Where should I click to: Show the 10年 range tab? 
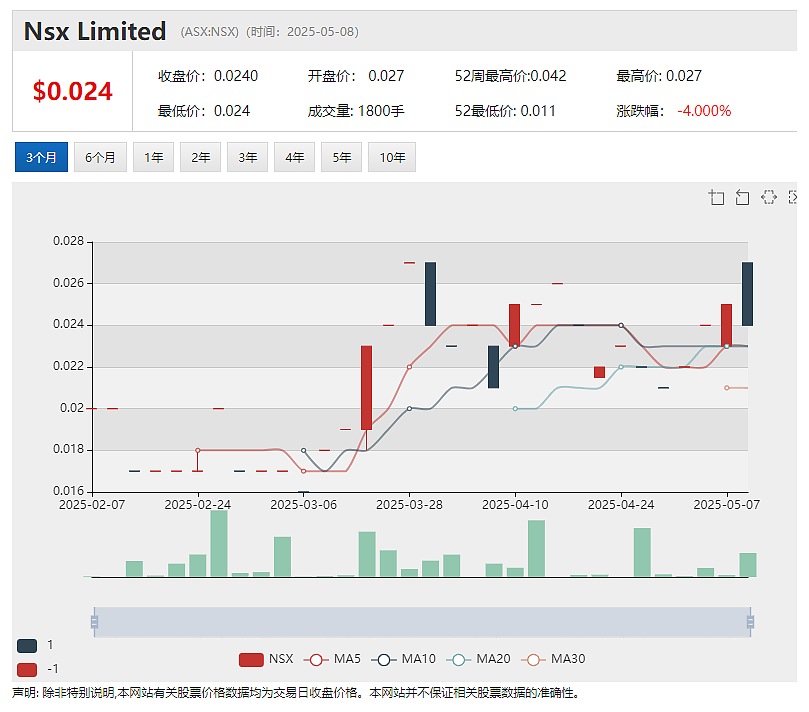coord(392,157)
